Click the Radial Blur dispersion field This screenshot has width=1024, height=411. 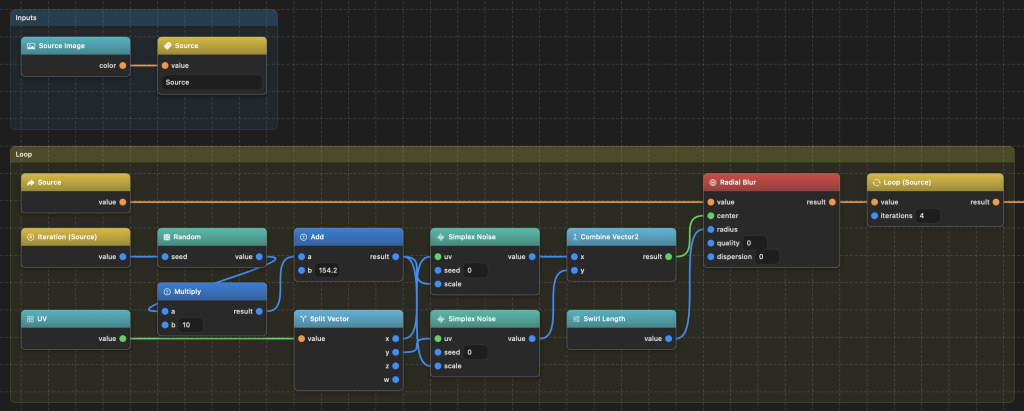coord(767,257)
